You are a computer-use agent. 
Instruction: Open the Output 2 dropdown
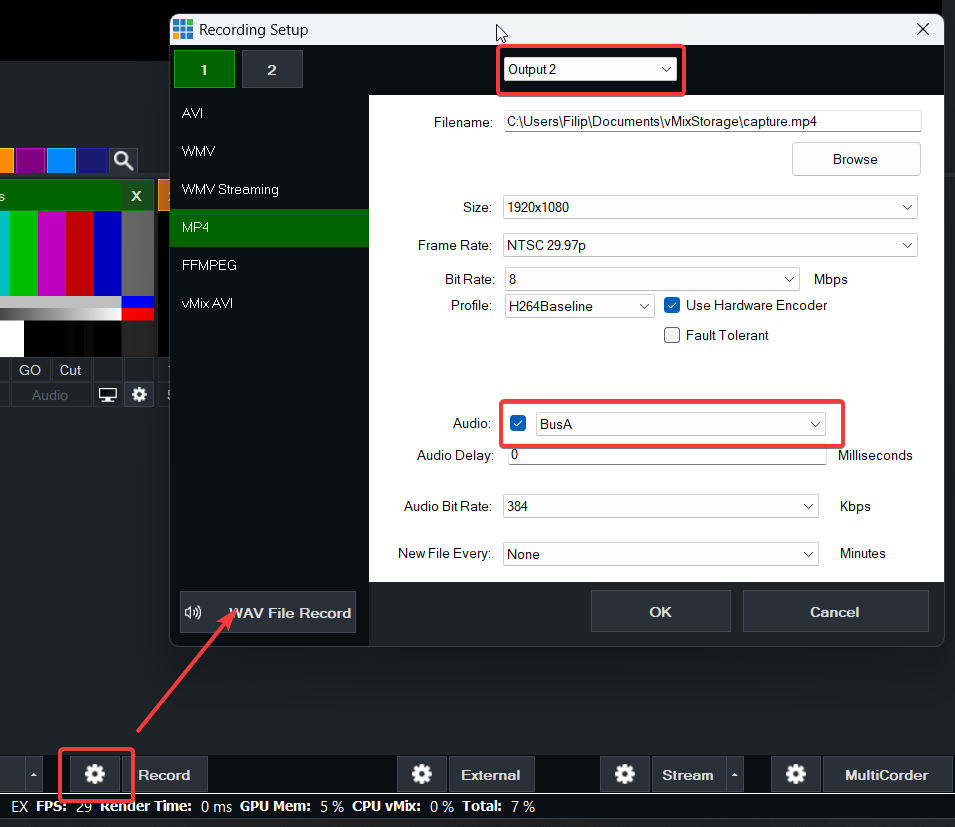[590, 69]
